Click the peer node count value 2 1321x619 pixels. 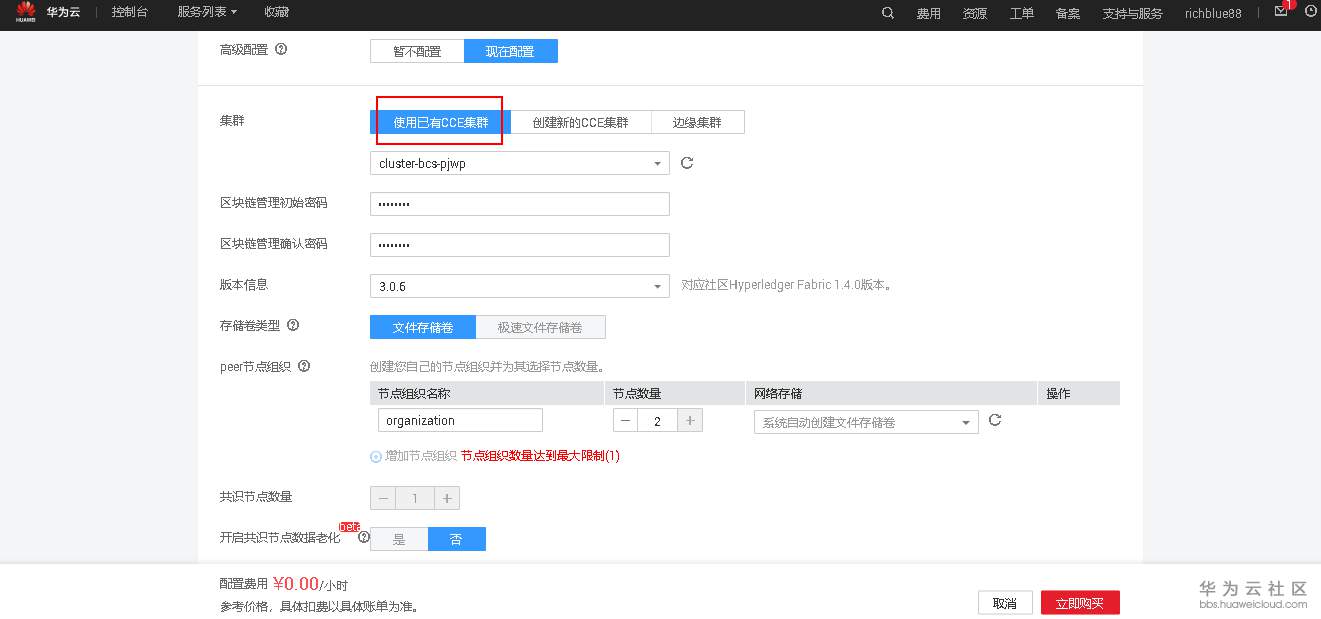click(x=657, y=421)
